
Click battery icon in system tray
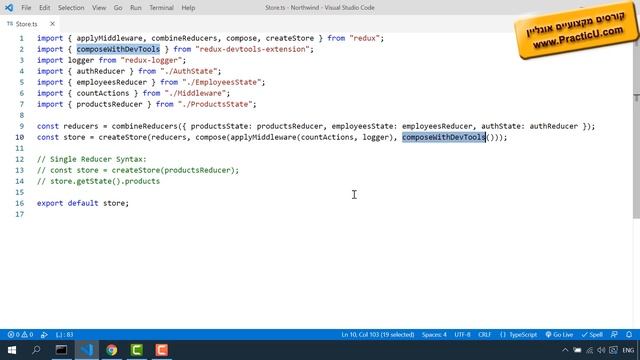click(577, 350)
